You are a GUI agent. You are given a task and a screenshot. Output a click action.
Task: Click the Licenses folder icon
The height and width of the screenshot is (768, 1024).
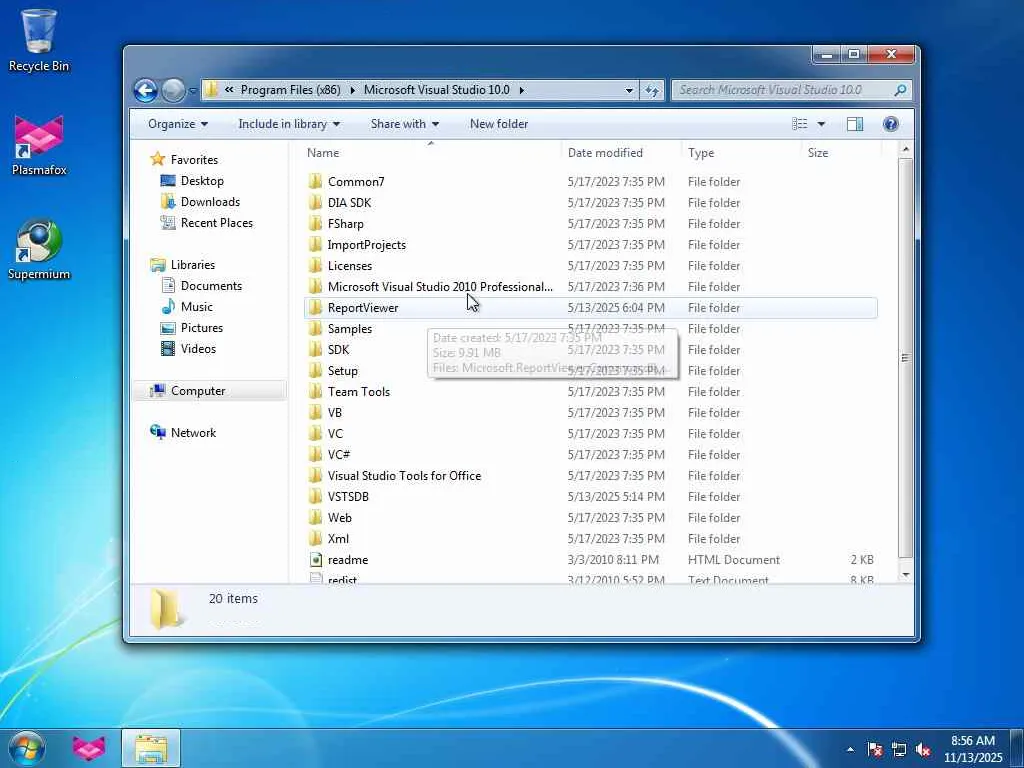315,265
